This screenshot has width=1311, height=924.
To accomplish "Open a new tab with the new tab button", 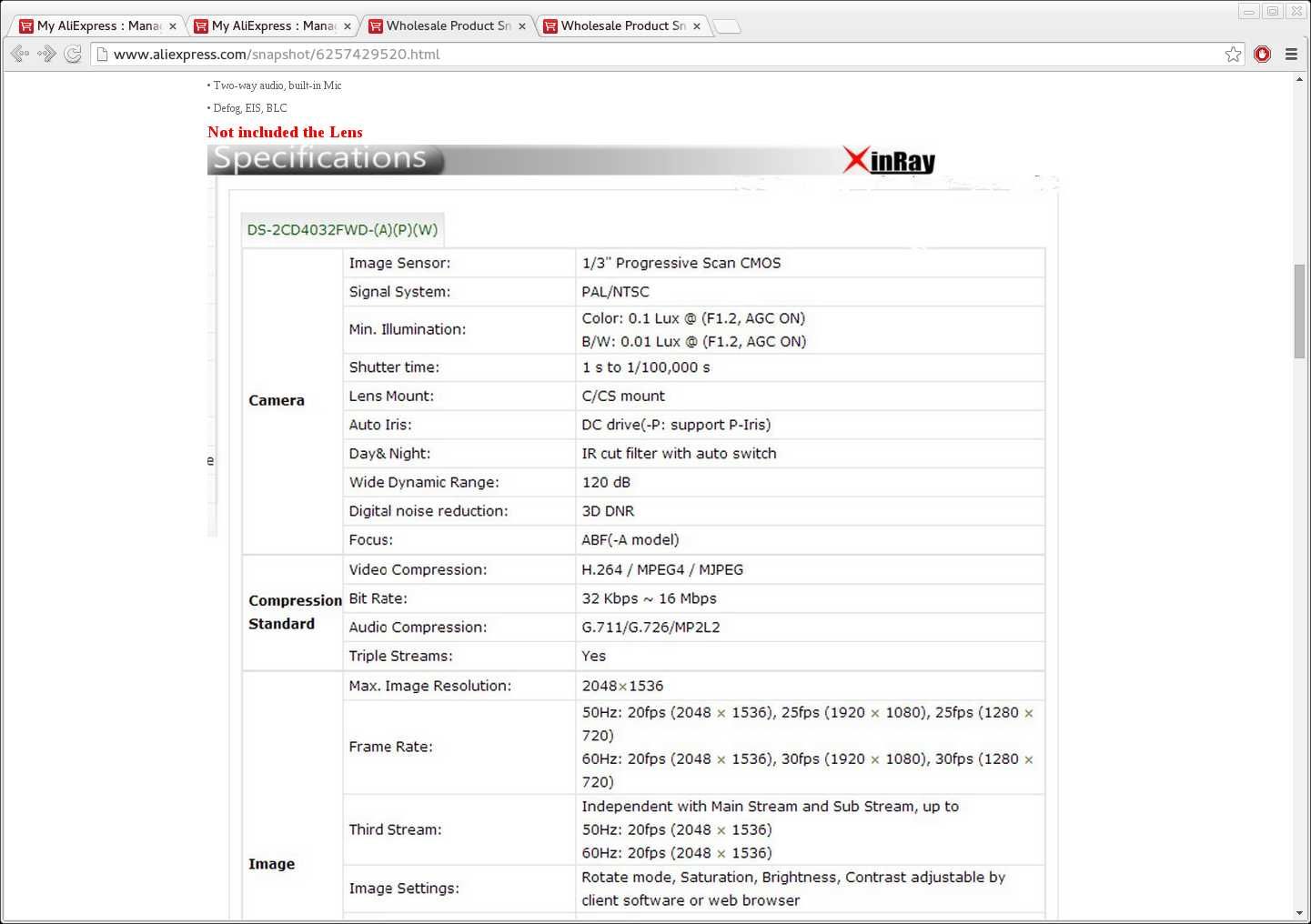I will point(727,26).
